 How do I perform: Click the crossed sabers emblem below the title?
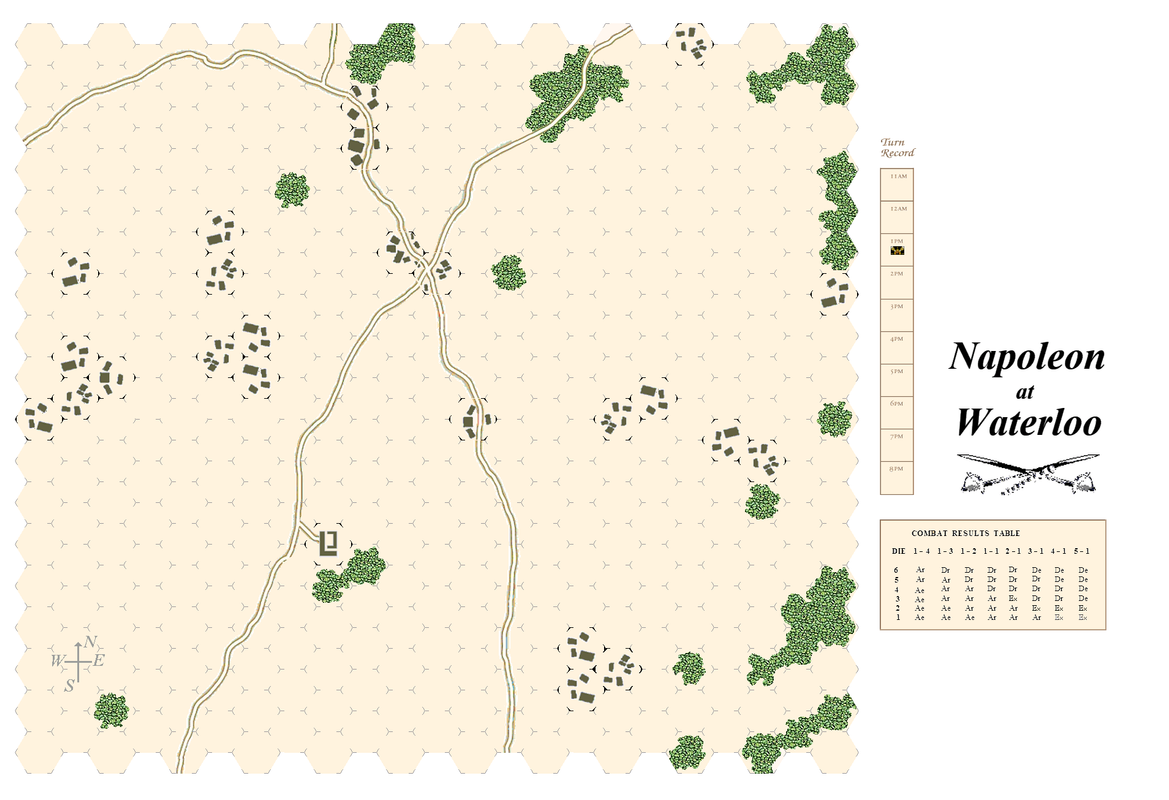[x=1028, y=474]
